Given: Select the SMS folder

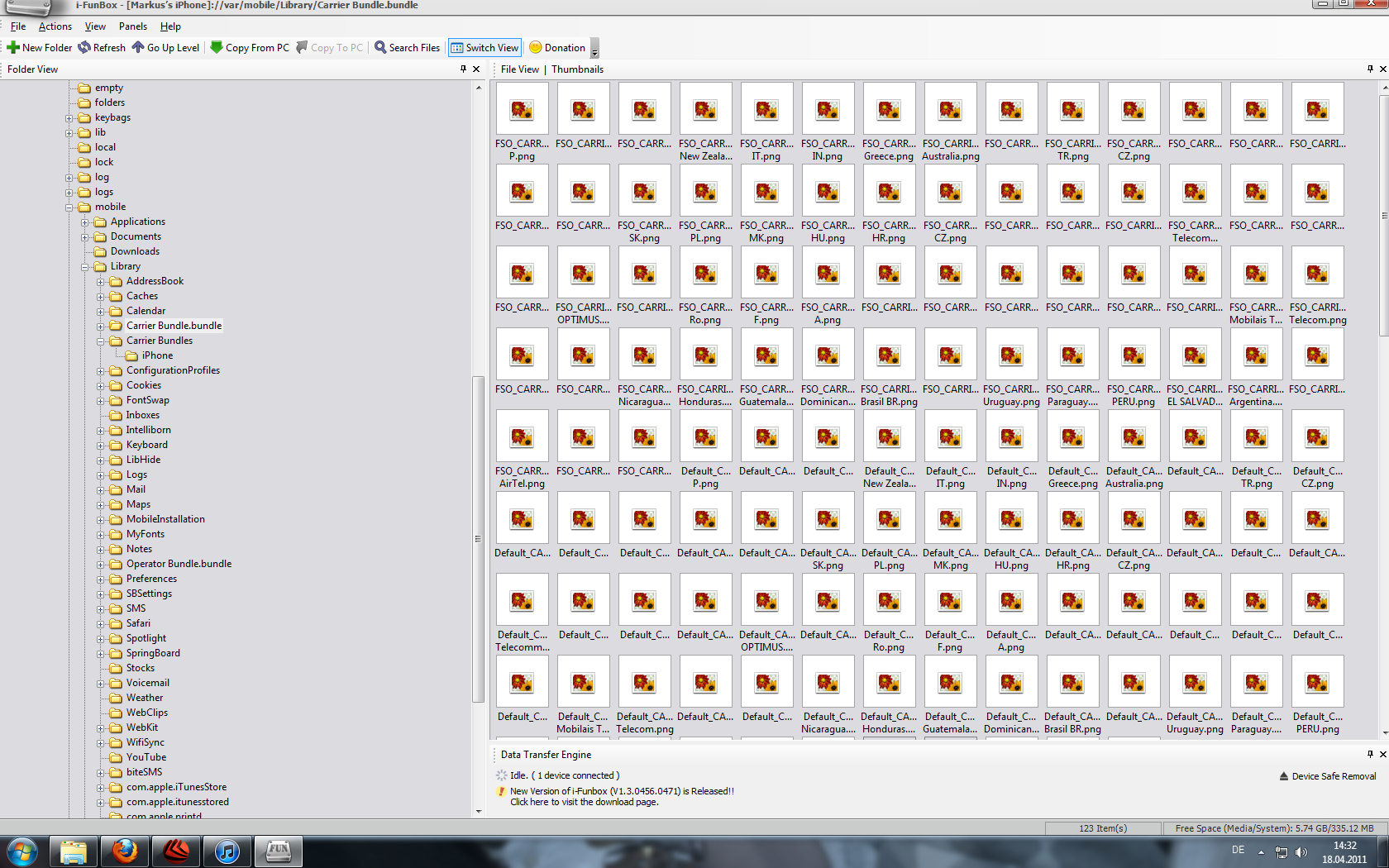Looking at the screenshot, I should click(136, 608).
